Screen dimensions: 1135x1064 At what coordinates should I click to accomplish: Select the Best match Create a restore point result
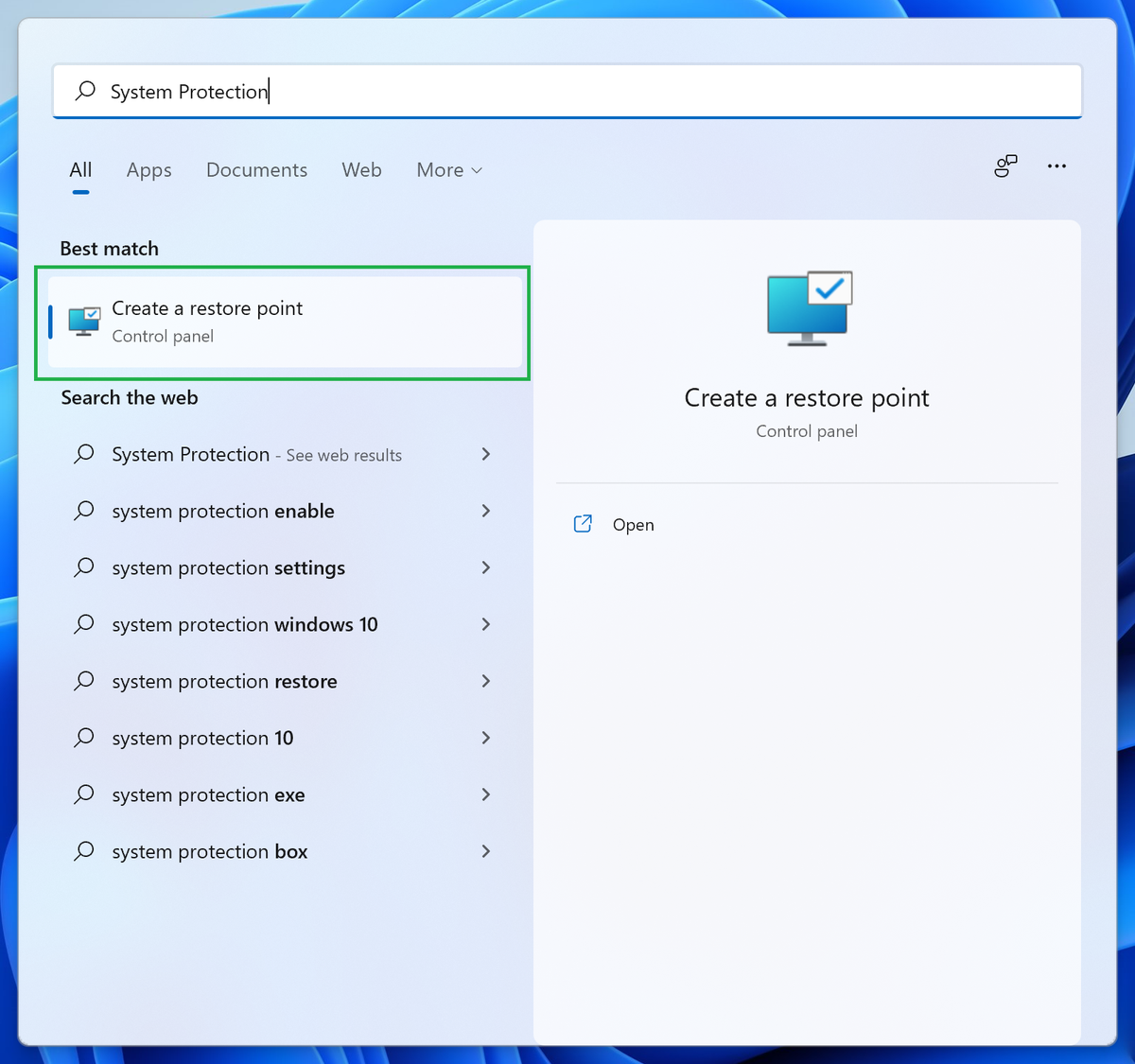(283, 322)
